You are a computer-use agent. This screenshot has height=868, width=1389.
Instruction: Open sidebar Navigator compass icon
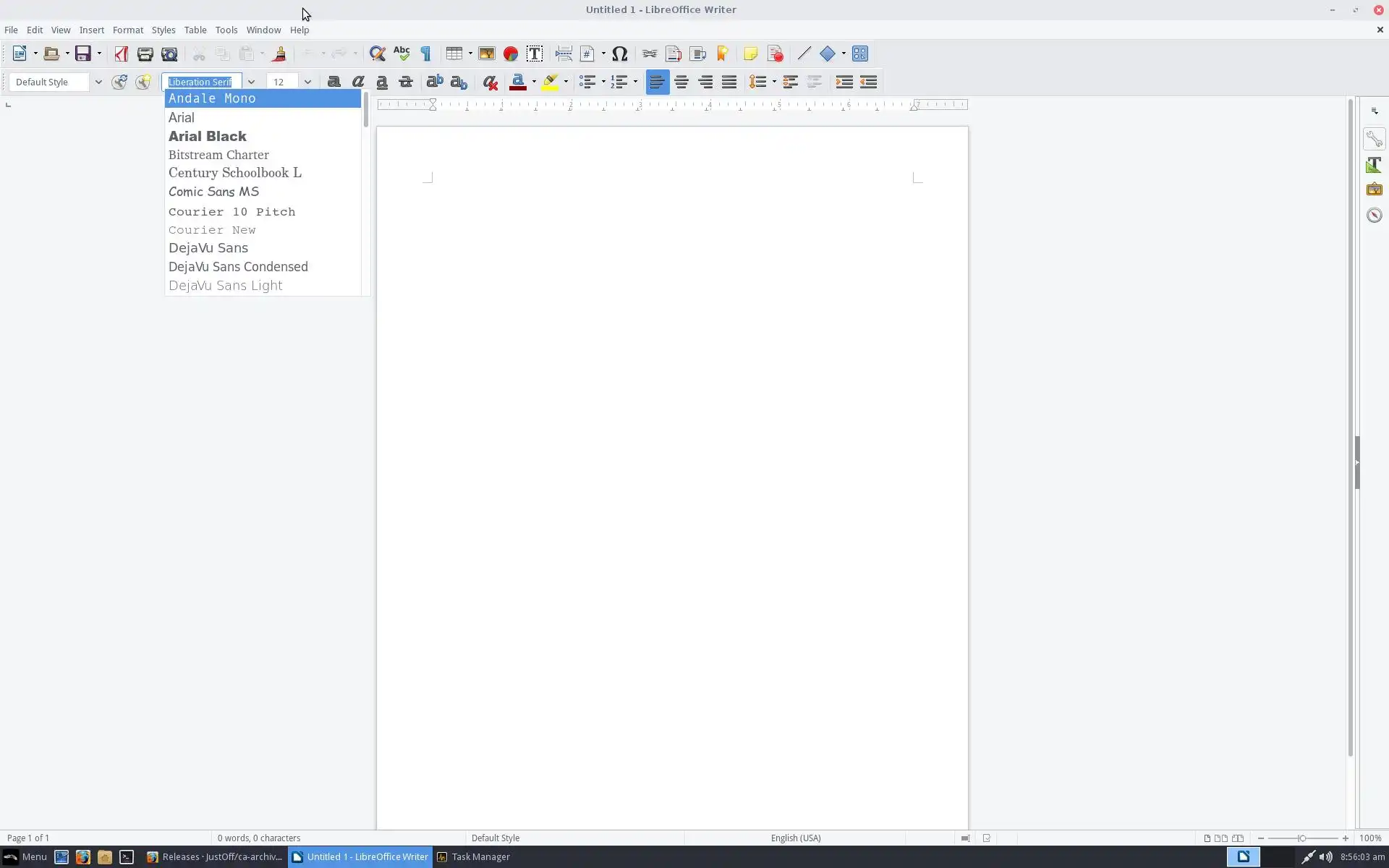pos(1374,215)
